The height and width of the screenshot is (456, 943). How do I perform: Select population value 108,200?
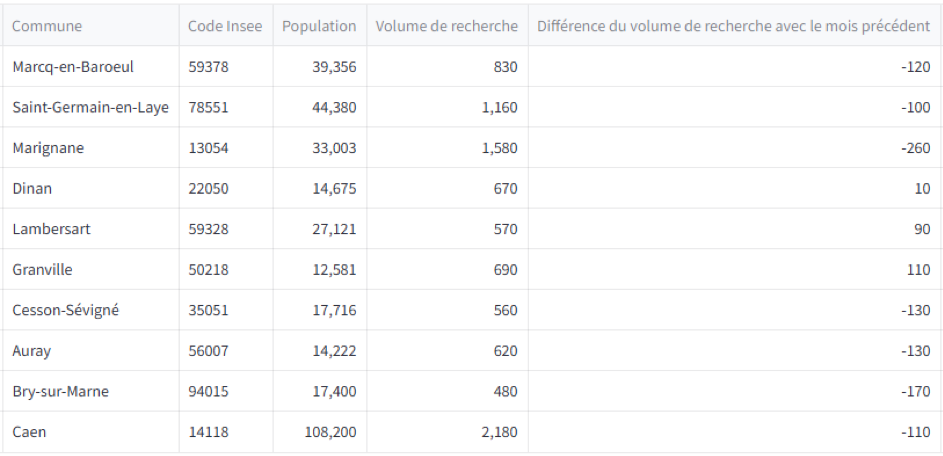point(330,432)
